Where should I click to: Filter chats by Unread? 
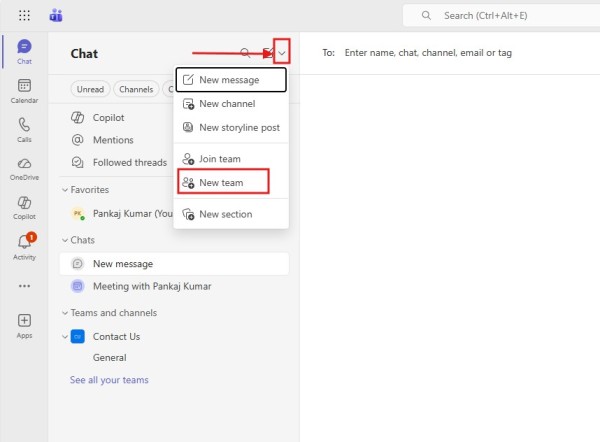(x=90, y=89)
